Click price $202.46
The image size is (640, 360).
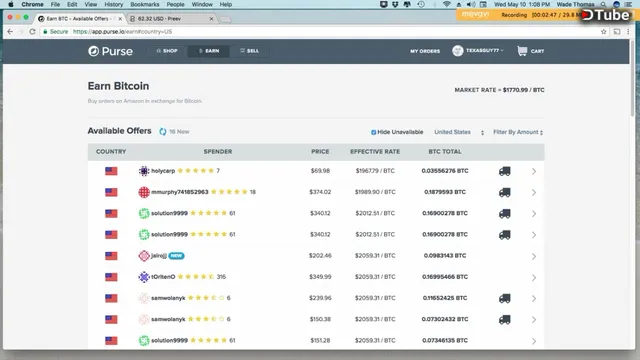tap(320, 256)
